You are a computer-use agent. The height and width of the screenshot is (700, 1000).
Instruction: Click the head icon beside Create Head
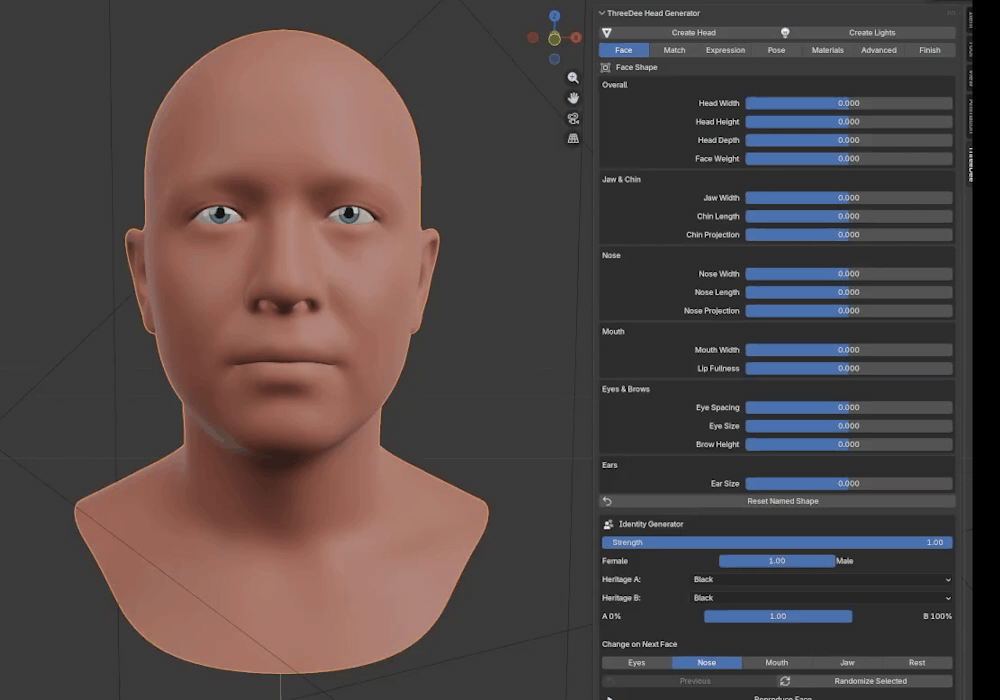pos(607,33)
